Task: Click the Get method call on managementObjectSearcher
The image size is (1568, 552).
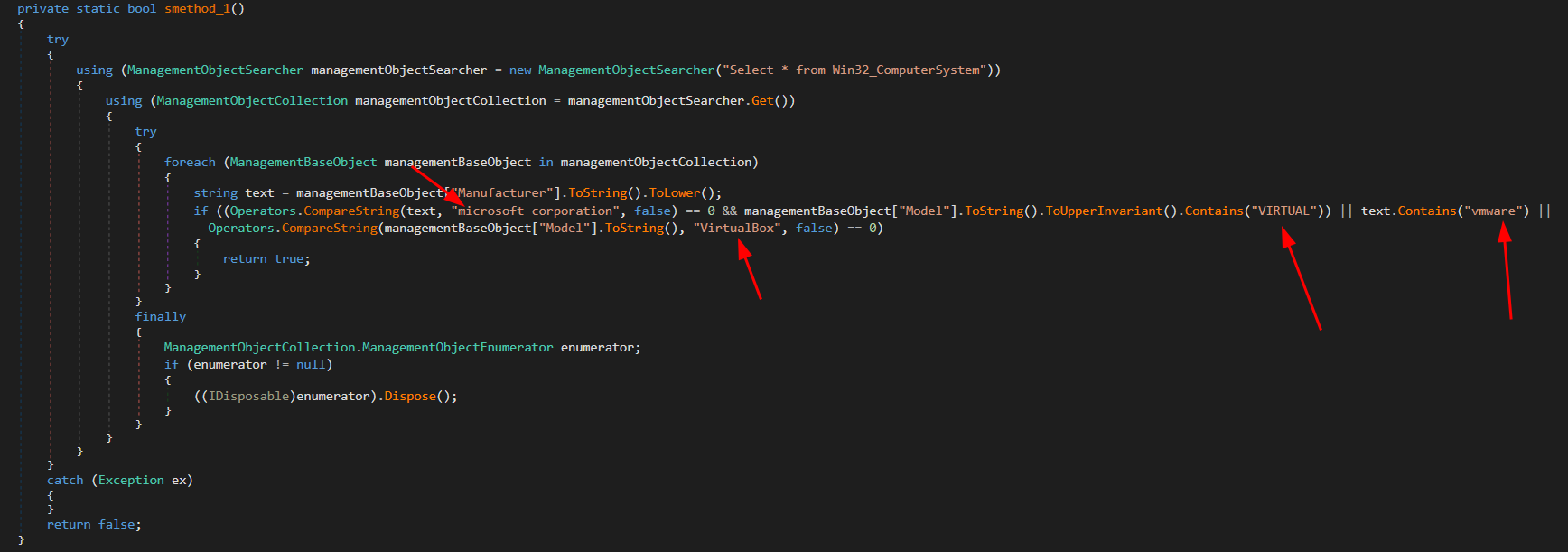Action: 762,101
